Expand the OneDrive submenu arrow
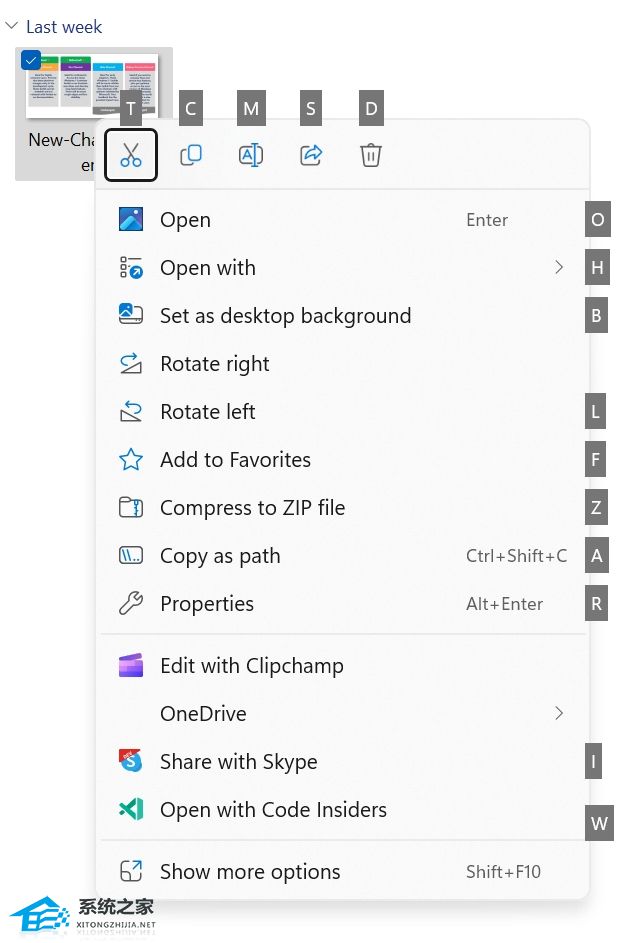This screenshot has width=643, height=943. pos(559,714)
